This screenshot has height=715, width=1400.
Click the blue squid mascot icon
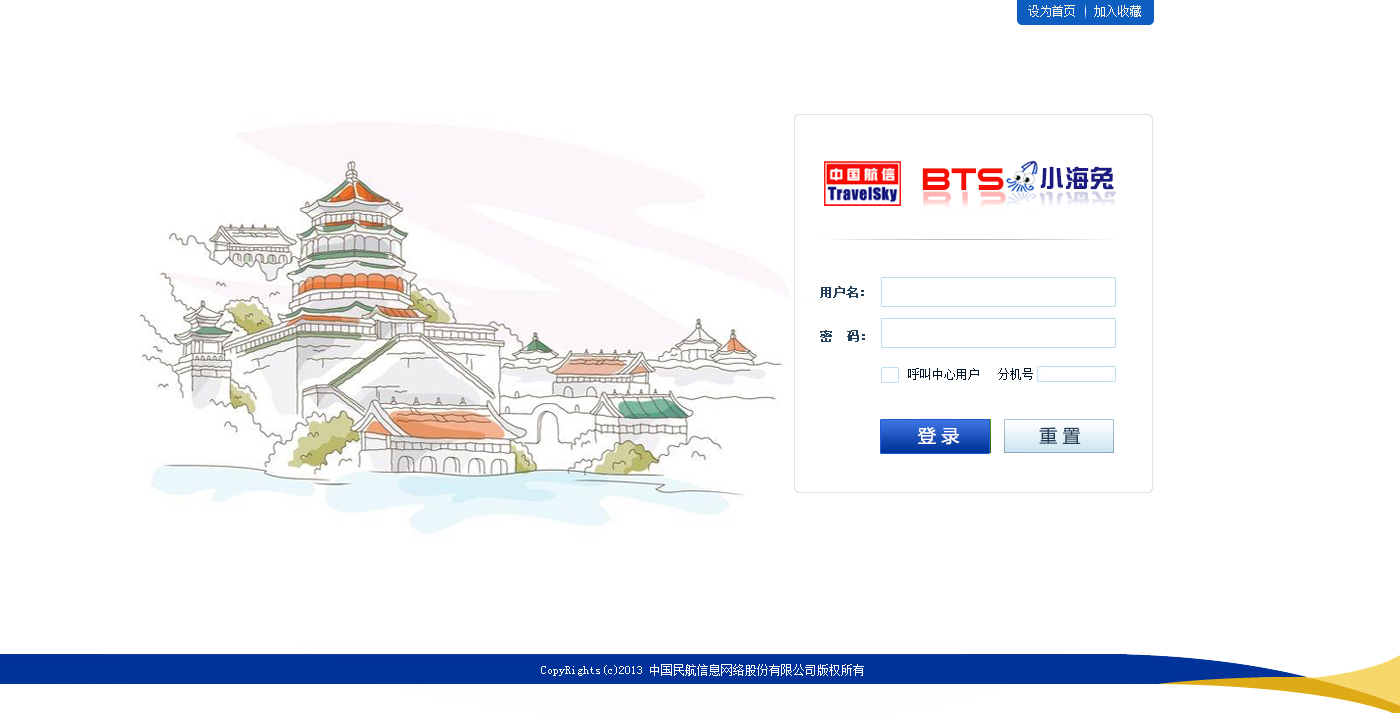point(1022,179)
